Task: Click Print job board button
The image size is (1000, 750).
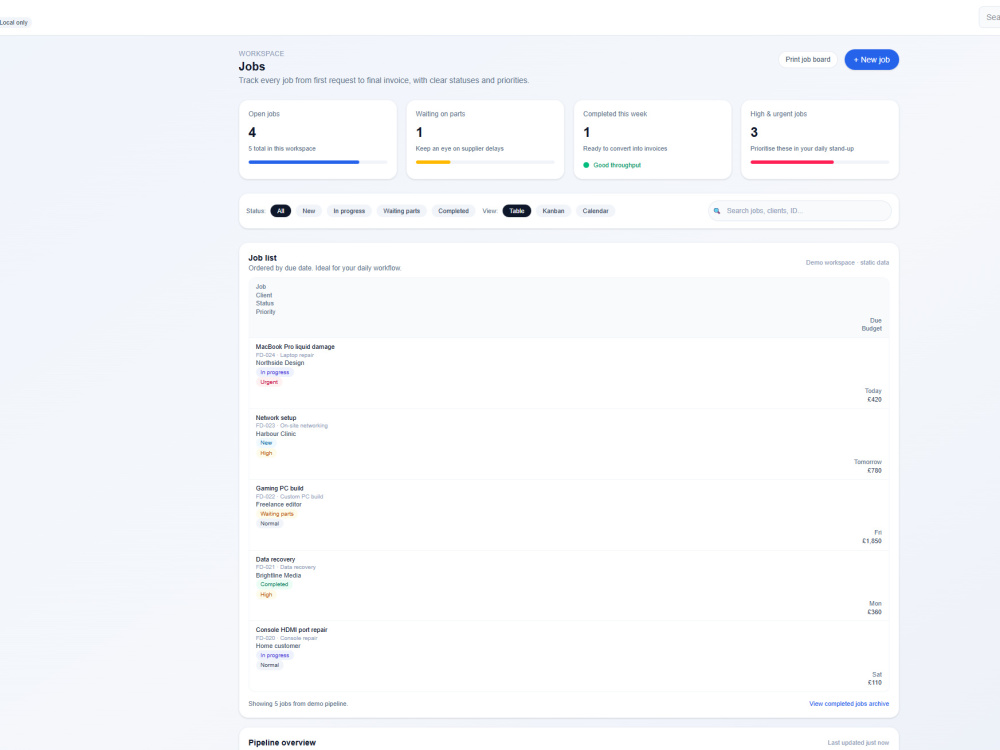Action: (x=807, y=60)
